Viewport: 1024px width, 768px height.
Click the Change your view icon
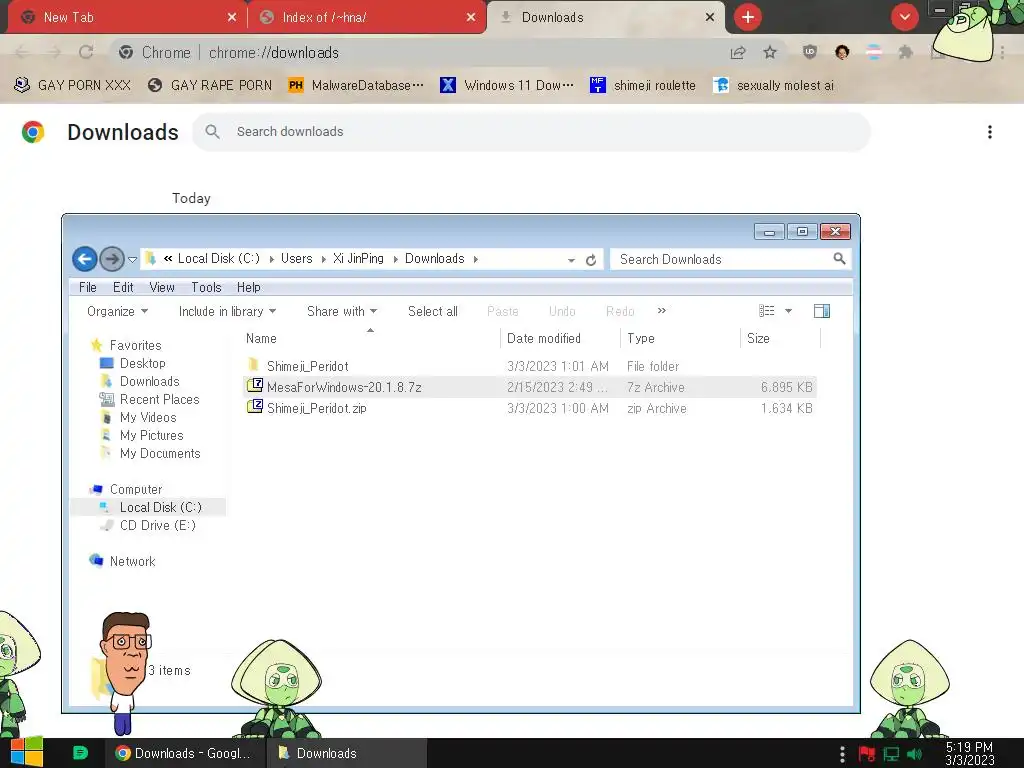pos(767,311)
